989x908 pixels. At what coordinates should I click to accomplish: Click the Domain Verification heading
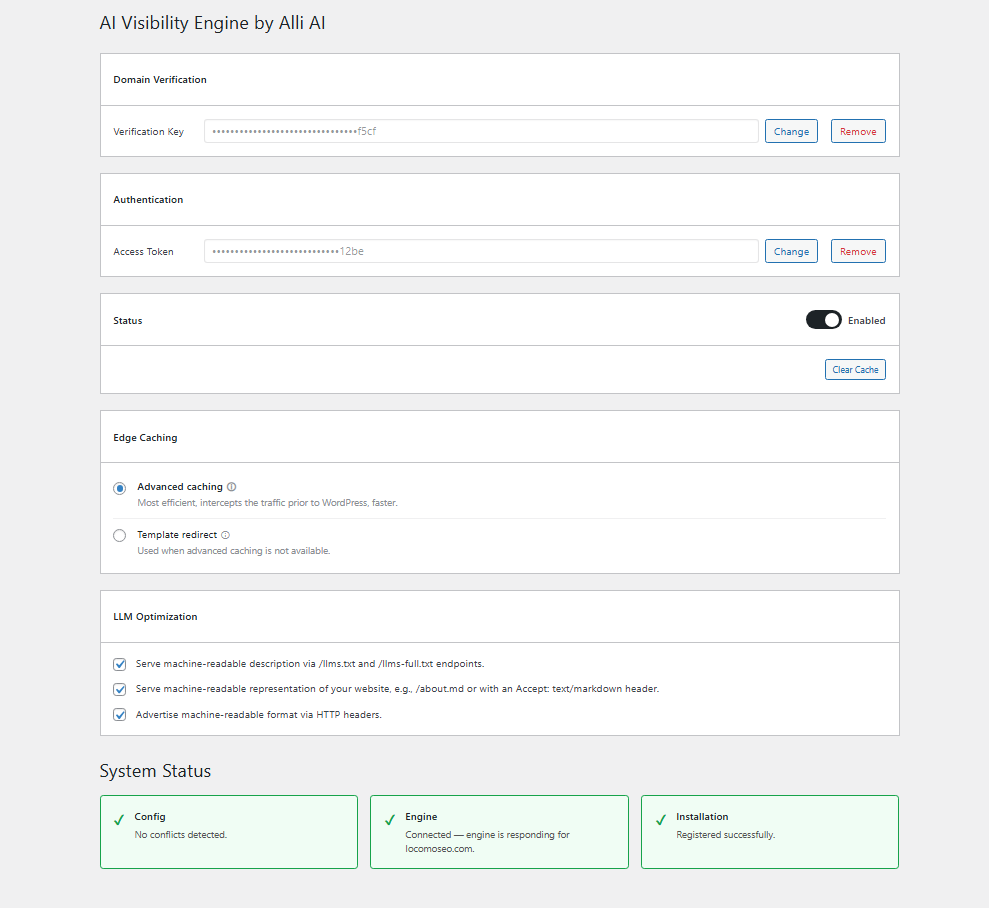click(160, 79)
